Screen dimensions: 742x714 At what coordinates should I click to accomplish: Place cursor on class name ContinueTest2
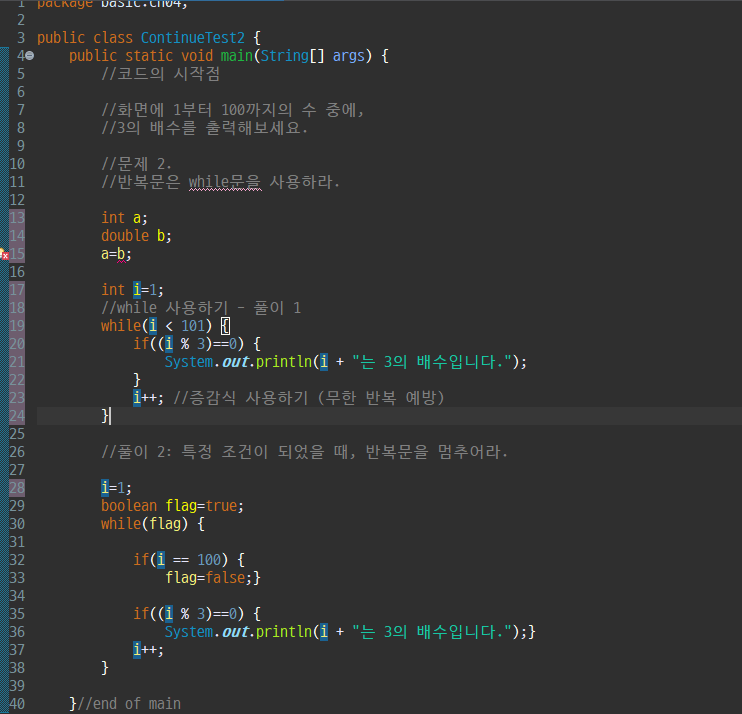click(x=193, y=38)
